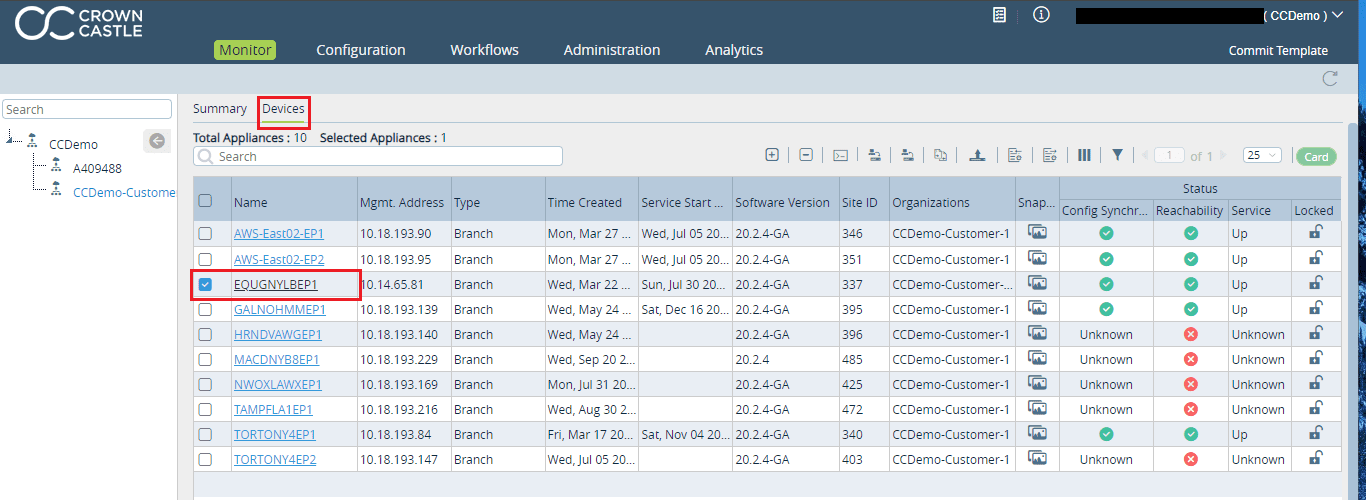Open the Configuration menu
The image size is (1366, 500).
[361, 50]
